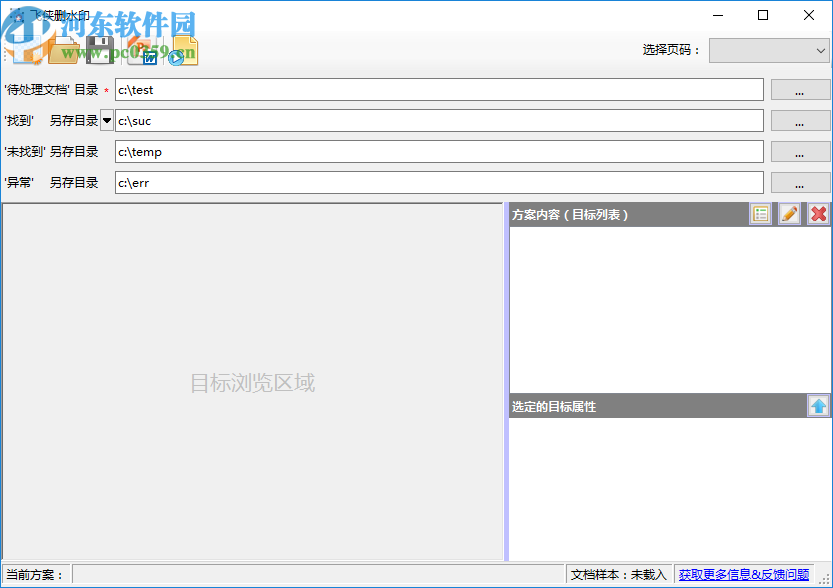Click the c:\err path field
The width and height of the screenshot is (833, 588).
pos(439,182)
